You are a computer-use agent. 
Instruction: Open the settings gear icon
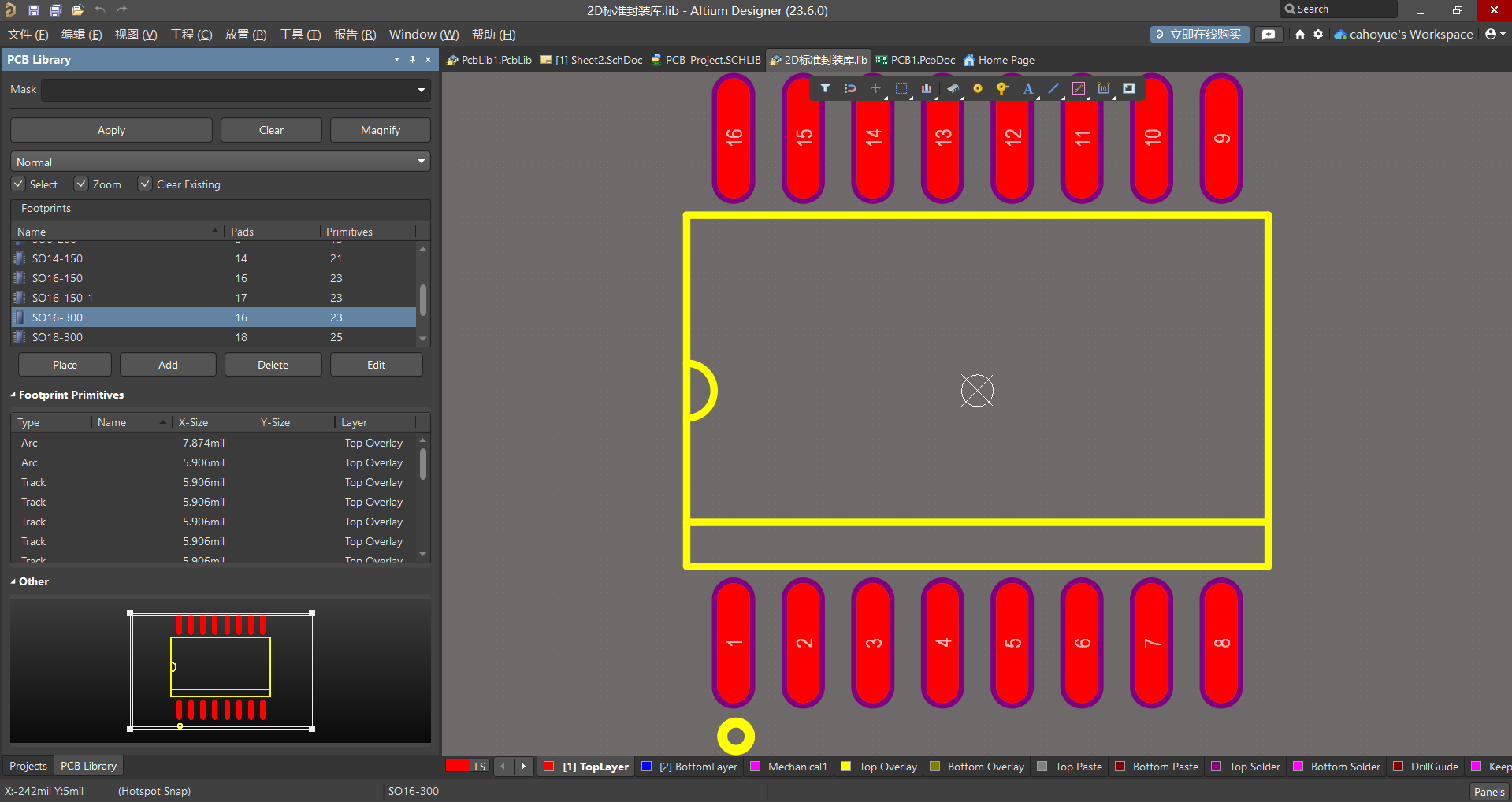(x=1318, y=34)
